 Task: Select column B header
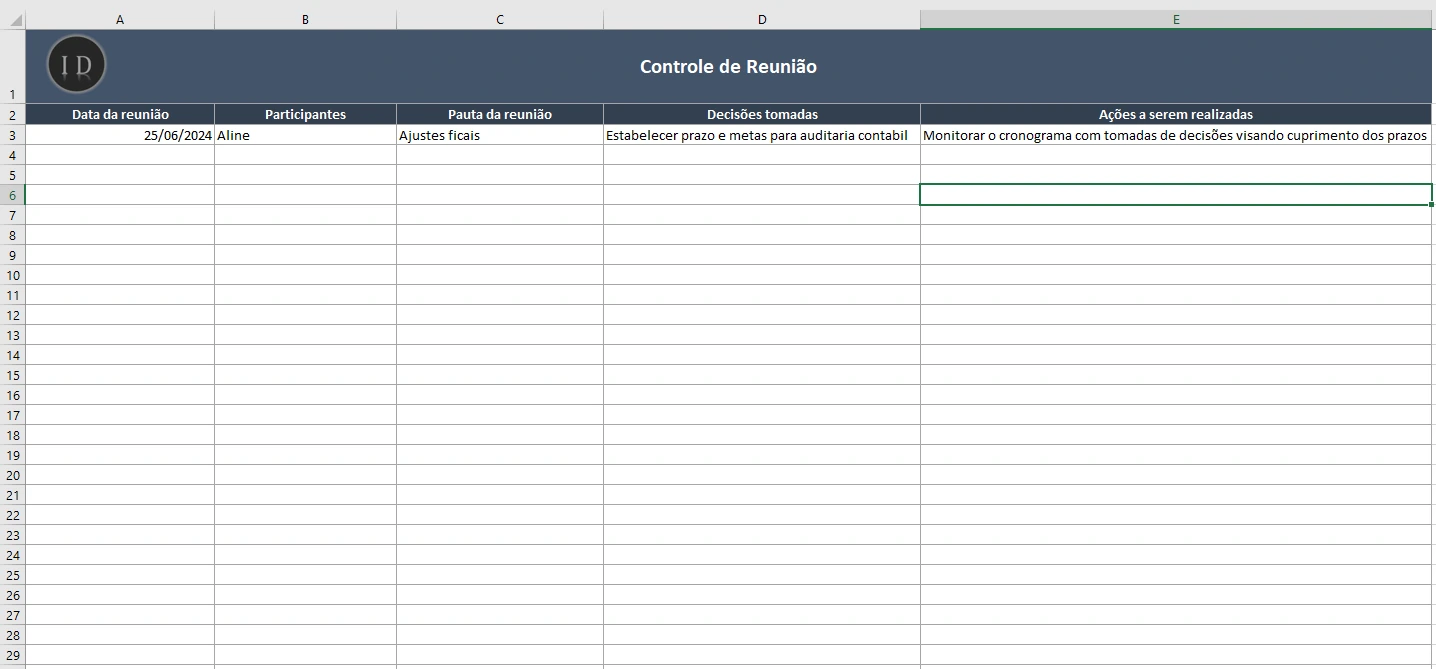[x=305, y=20]
